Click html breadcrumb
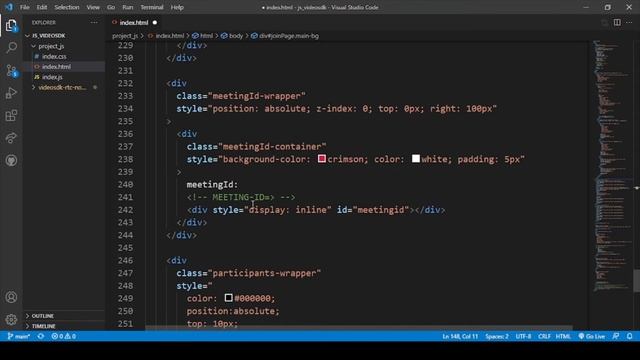The width and height of the screenshot is (640, 360). pos(206,36)
